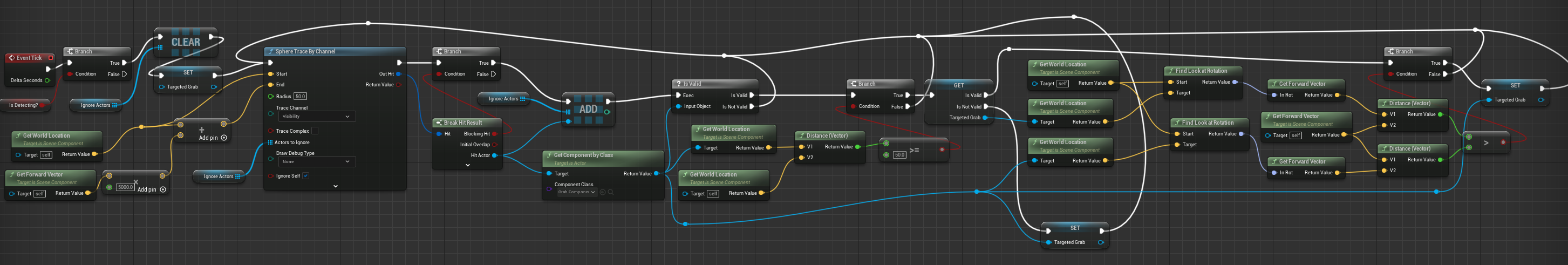Select the Is Valid node header
The height and width of the screenshot is (265, 1568).
[715, 84]
